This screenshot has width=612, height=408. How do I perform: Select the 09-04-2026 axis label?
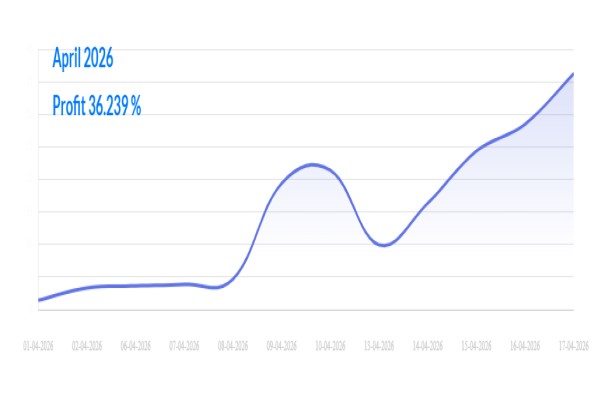281,346
